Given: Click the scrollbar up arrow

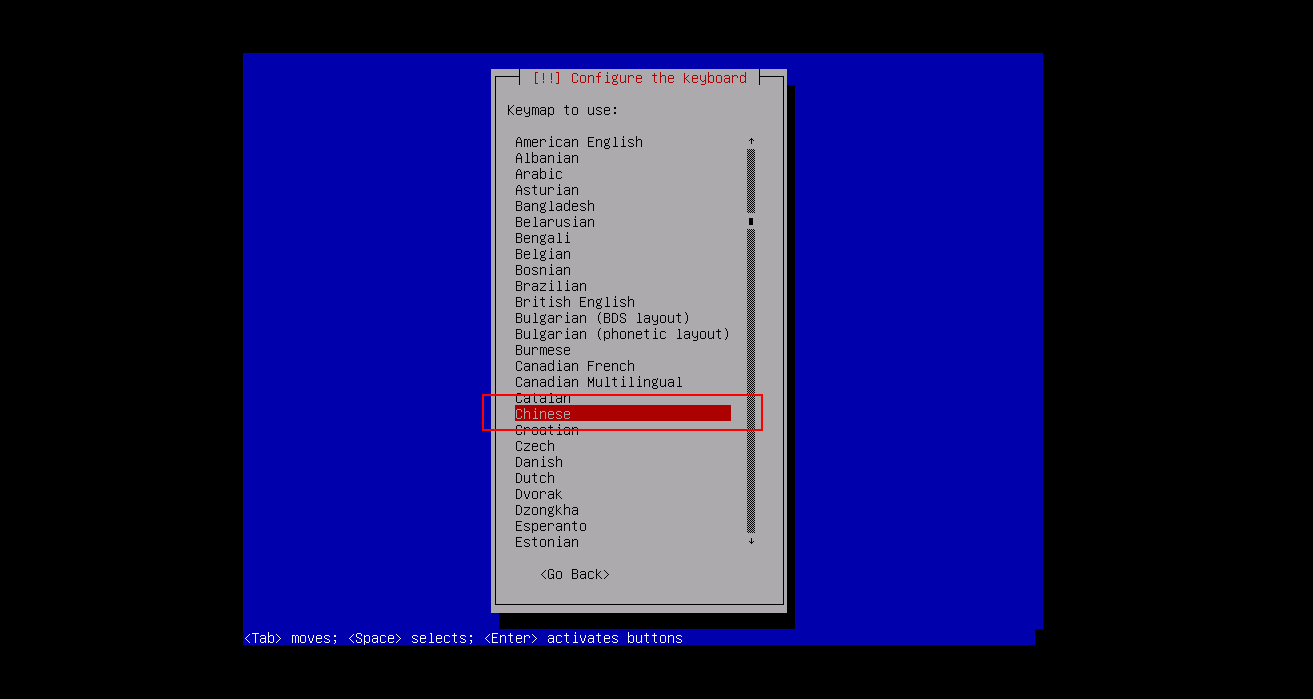Looking at the screenshot, I should point(751,142).
